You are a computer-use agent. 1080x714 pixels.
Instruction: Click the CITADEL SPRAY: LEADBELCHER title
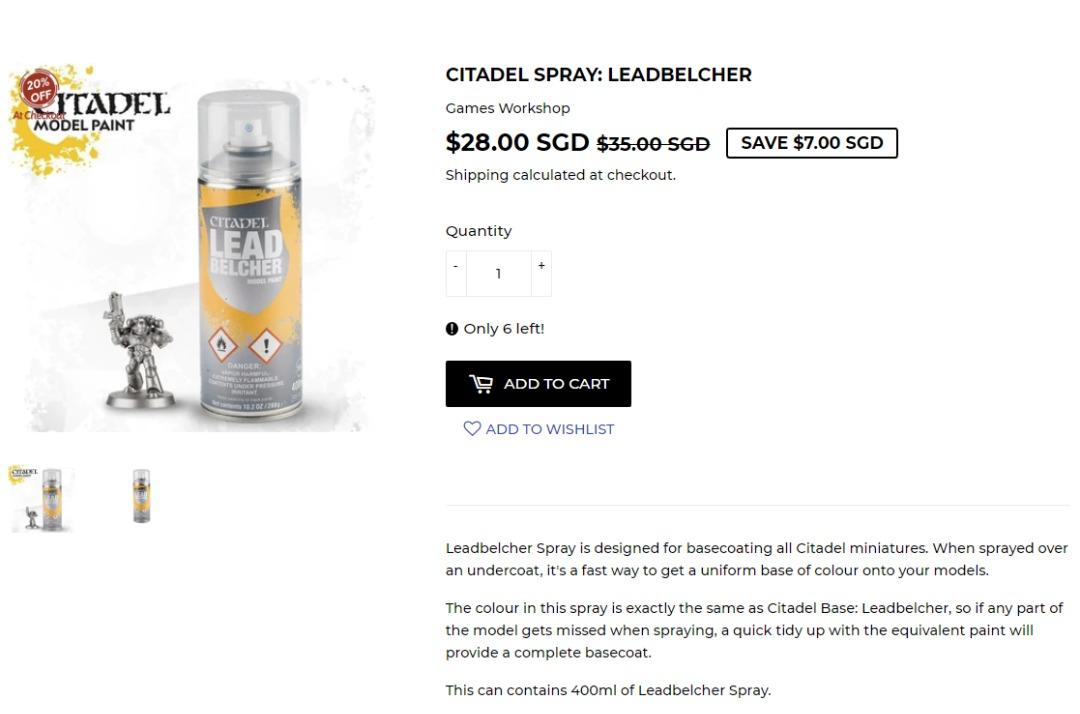[599, 74]
